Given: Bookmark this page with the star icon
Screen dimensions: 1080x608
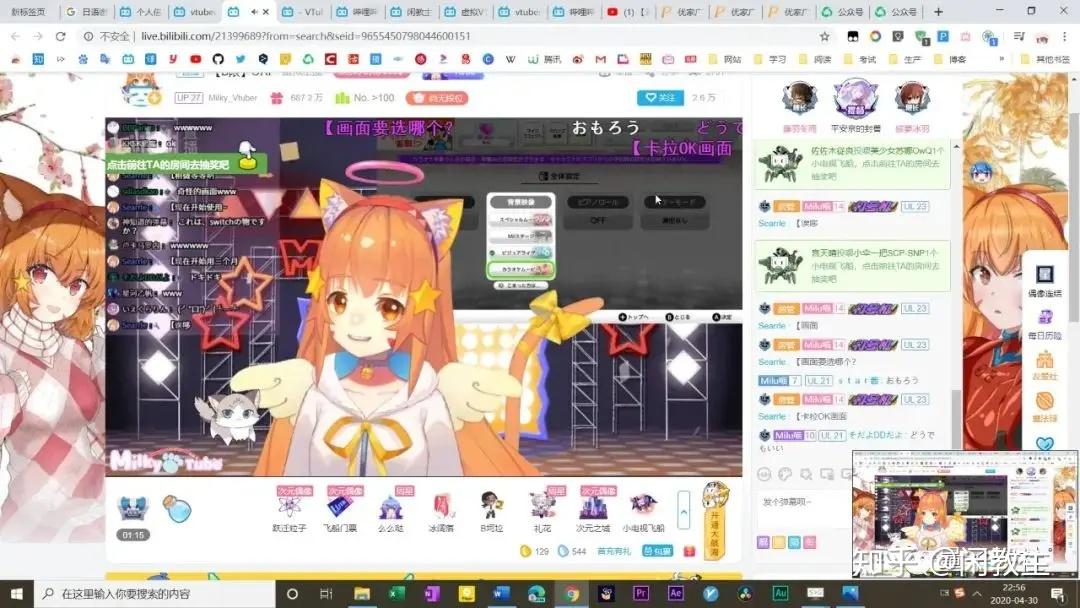Looking at the screenshot, I should pyautogui.click(x=824, y=36).
